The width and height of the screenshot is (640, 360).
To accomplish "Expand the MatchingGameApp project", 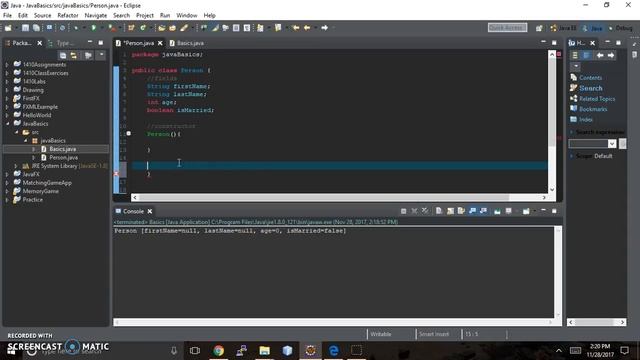I will [x=7, y=183].
